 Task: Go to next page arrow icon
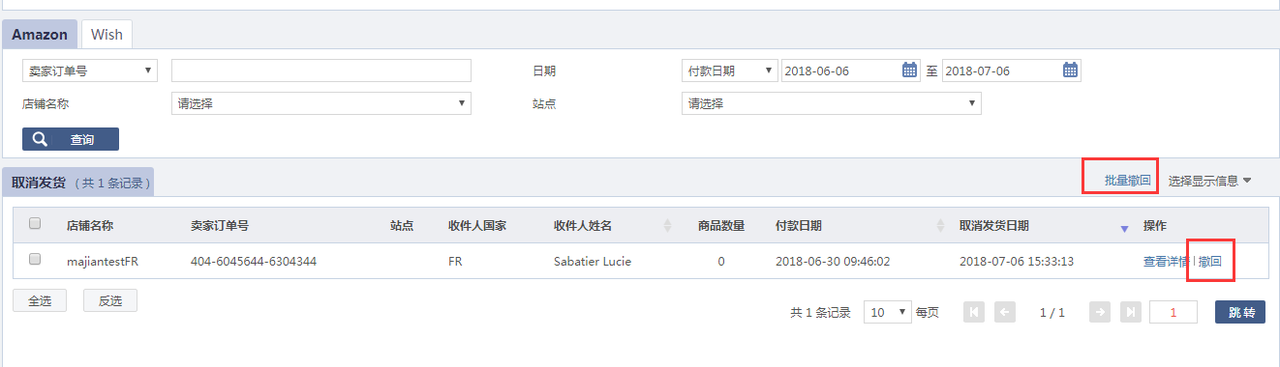point(1100,312)
